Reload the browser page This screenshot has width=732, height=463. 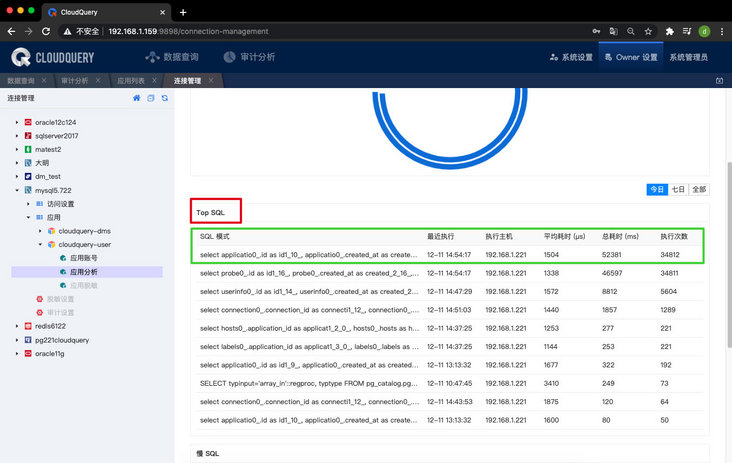(46, 31)
